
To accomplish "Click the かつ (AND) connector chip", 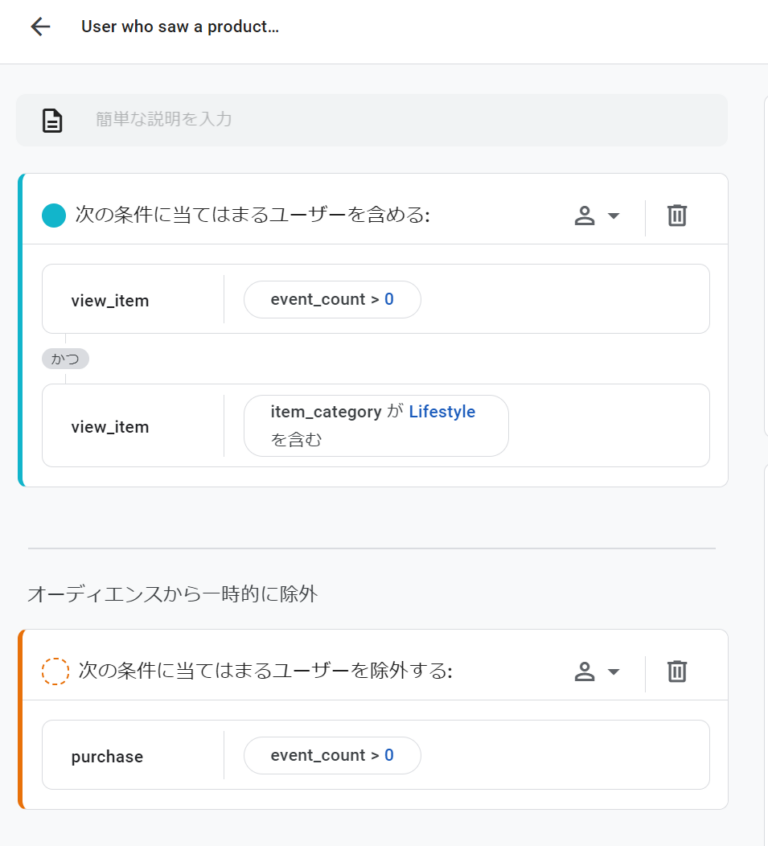I will pyautogui.click(x=65, y=359).
